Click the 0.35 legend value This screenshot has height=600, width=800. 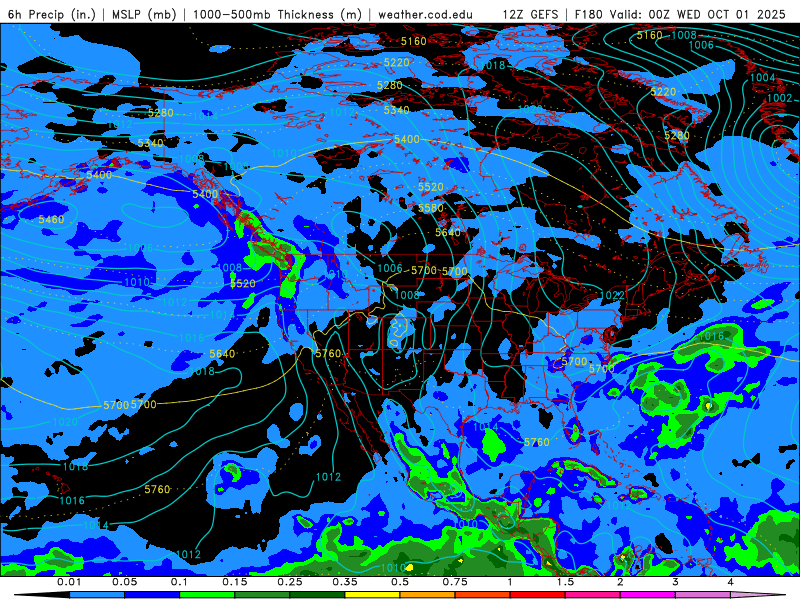click(345, 582)
